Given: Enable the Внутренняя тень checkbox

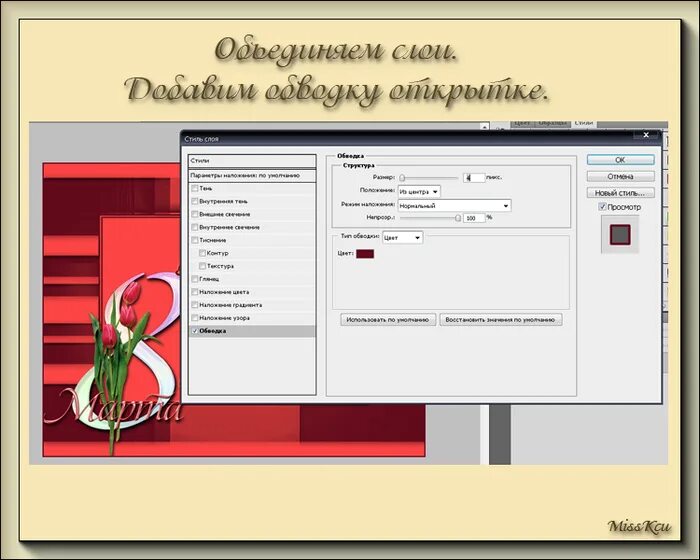Looking at the screenshot, I should pos(195,201).
